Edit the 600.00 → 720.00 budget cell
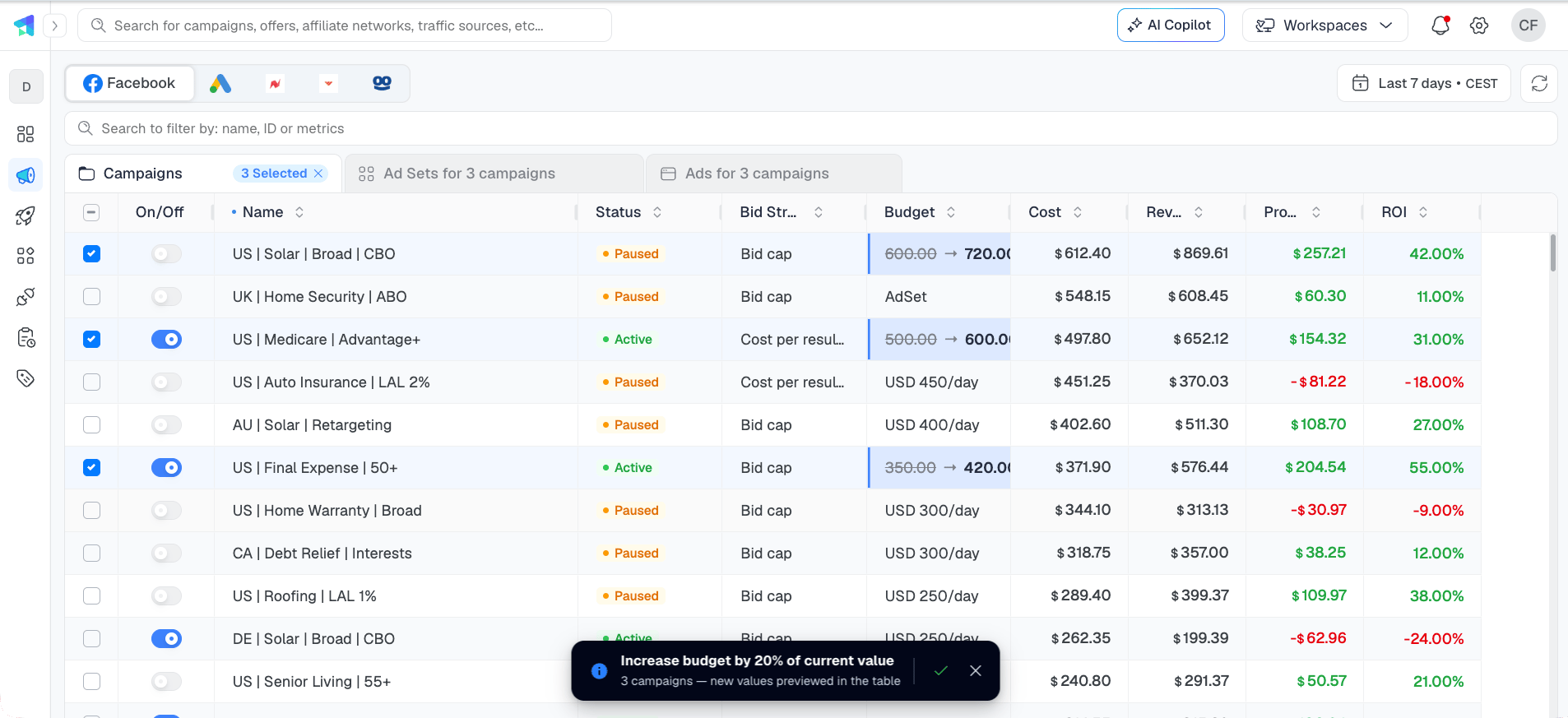The height and width of the screenshot is (718, 1568). (939, 254)
